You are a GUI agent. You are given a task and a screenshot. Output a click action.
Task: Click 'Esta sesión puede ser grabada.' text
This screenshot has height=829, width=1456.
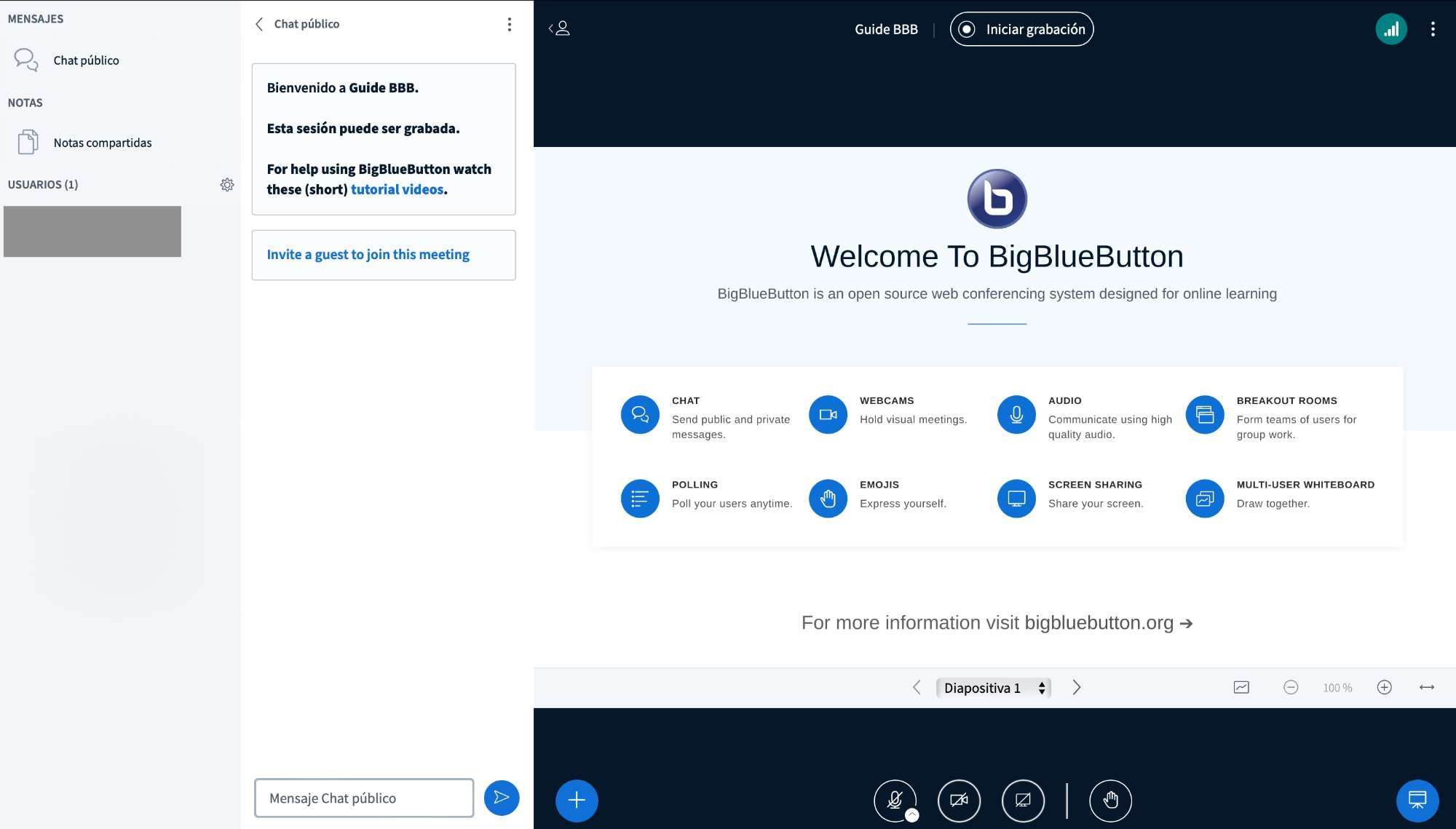coord(363,129)
